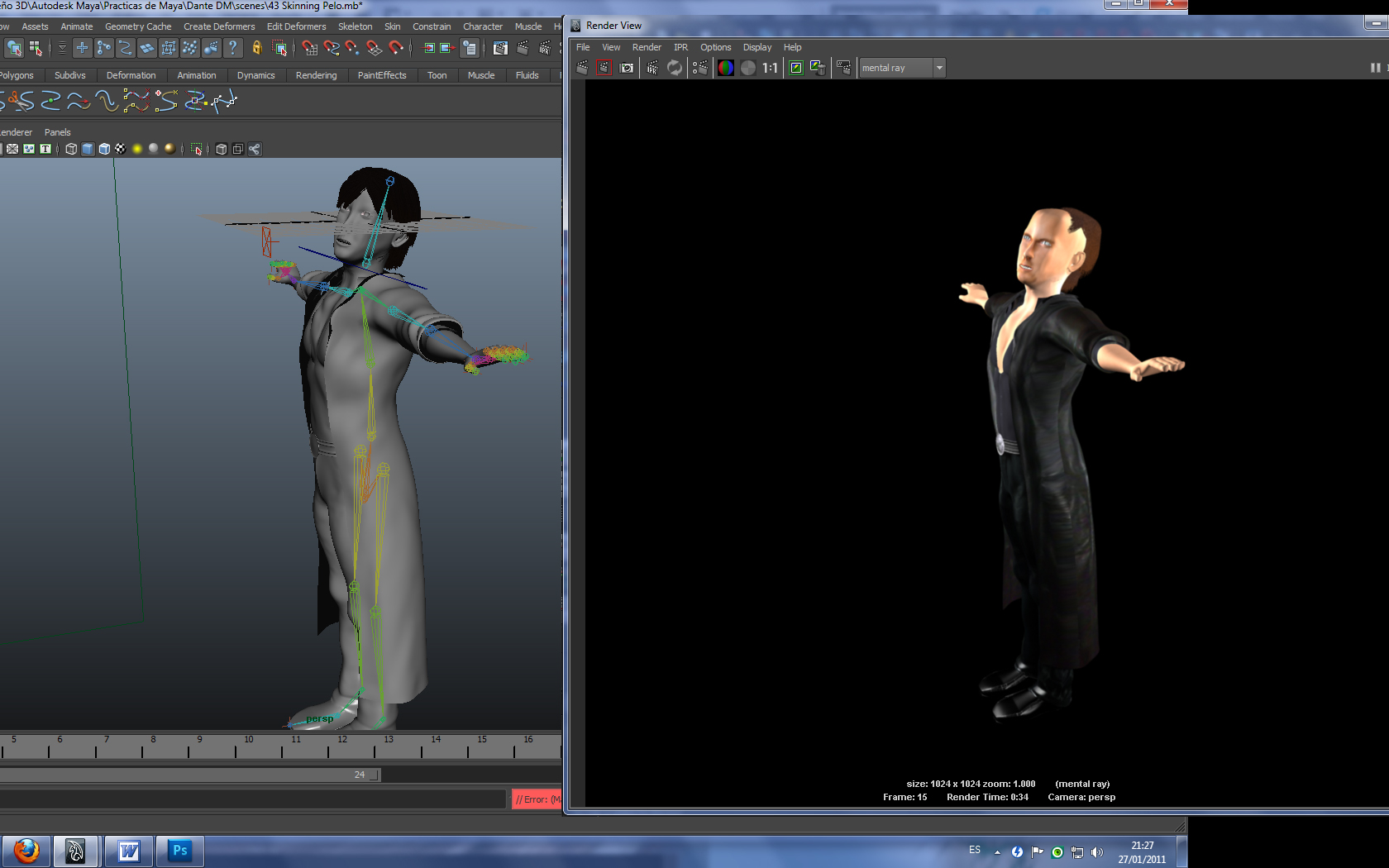Click the construction history toggle icon

(469, 48)
